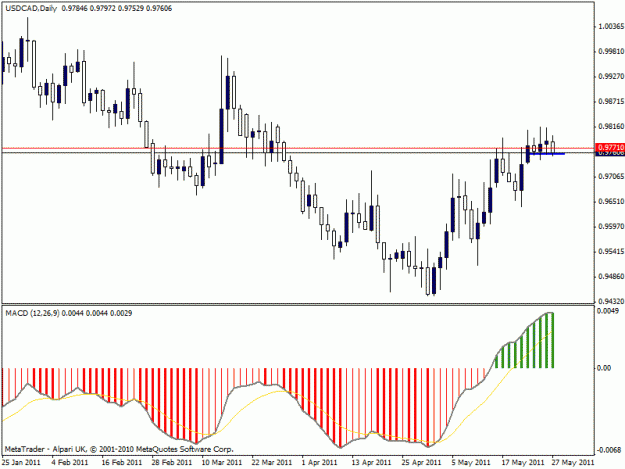This screenshot has width=625, height=469.
Task: Click the 0.96510 price axis label
Action: pos(611,202)
